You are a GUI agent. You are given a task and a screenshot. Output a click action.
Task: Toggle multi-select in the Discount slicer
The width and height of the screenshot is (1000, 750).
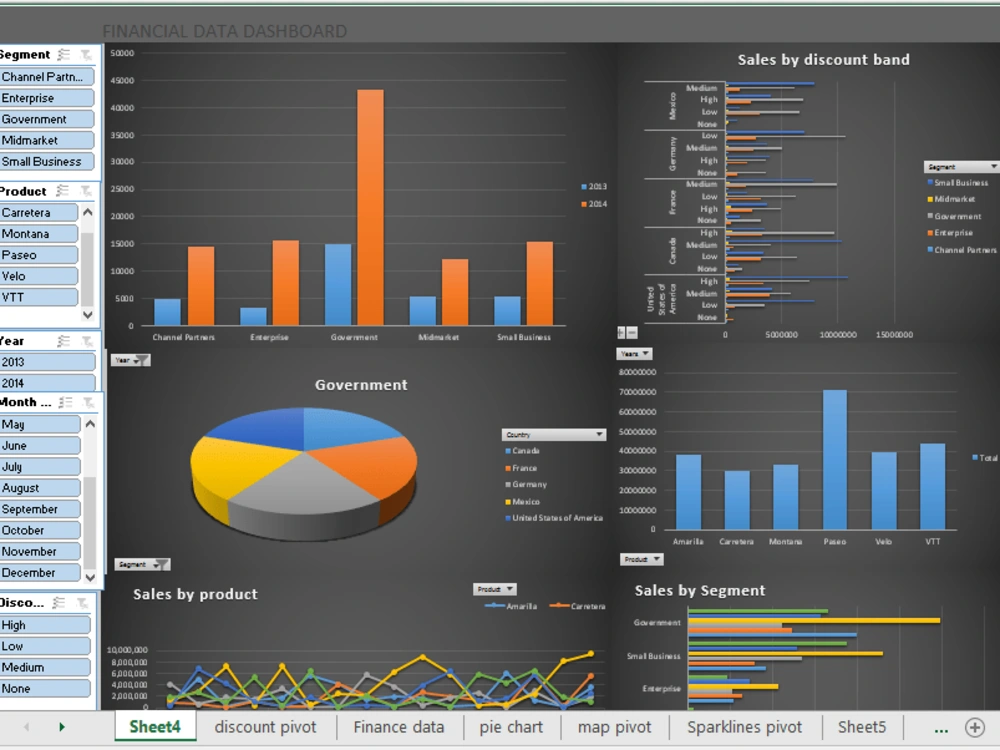click(x=59, y=603)
